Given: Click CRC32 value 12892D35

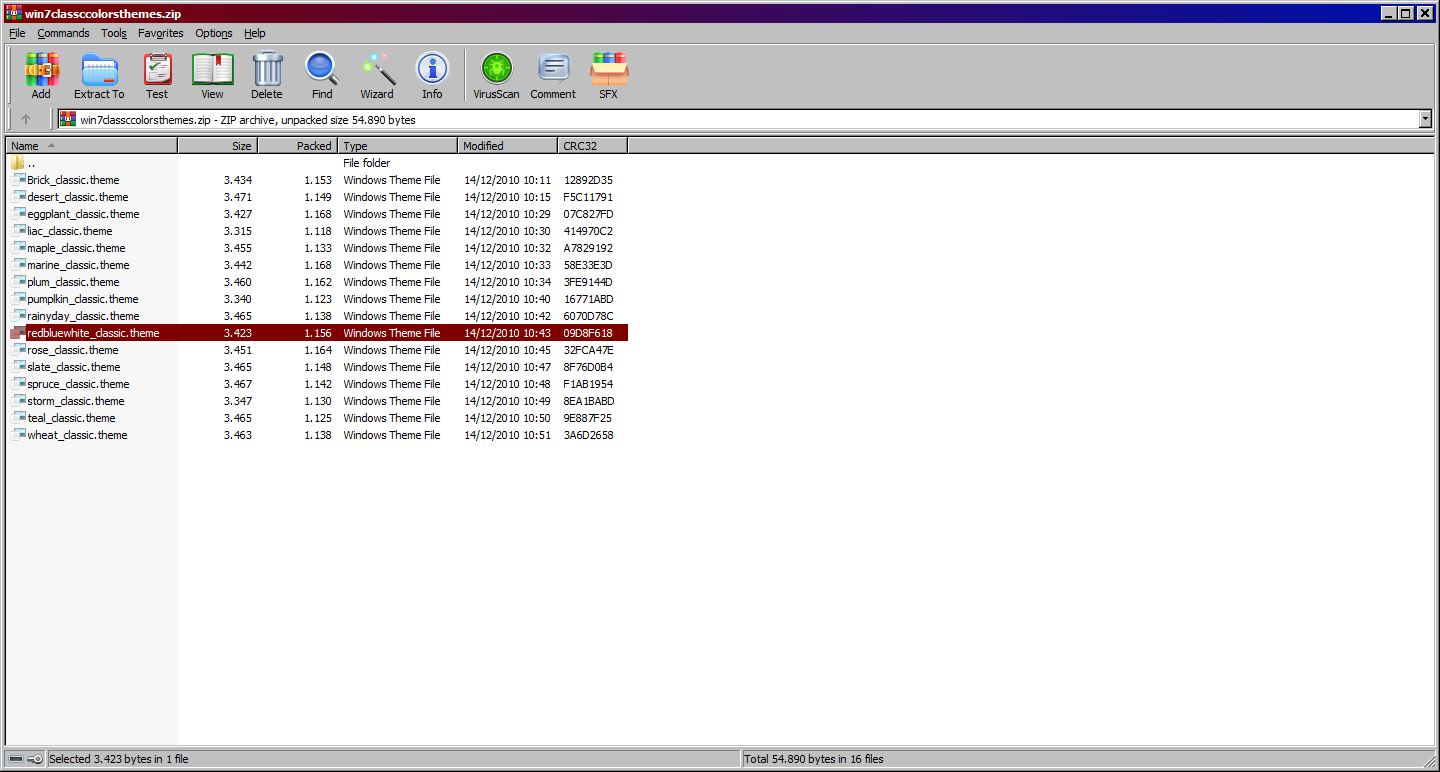Looking at the screenshot, I should (x=588, y=180).
